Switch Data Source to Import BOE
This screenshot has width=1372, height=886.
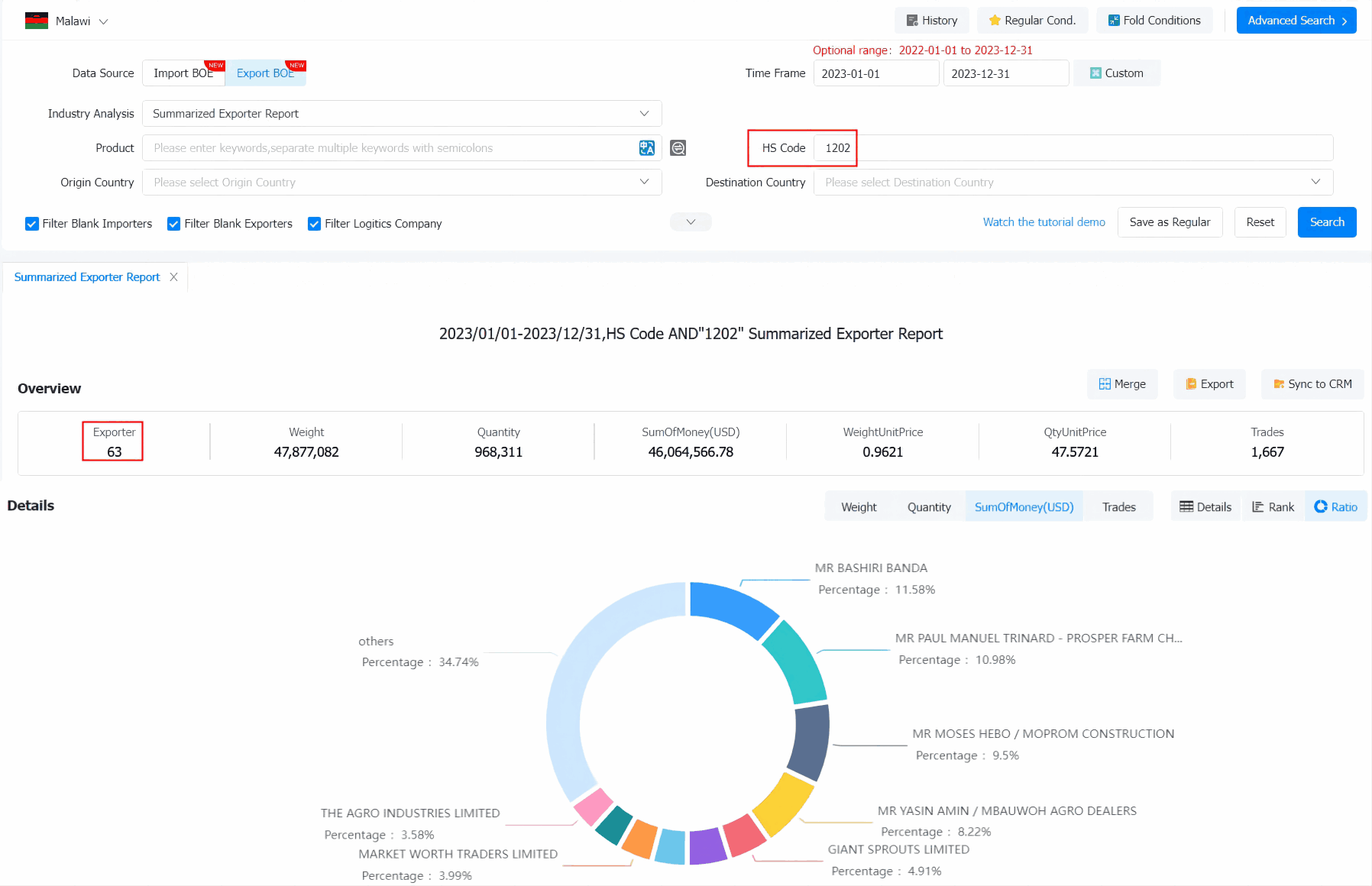[x=183, y=73]
